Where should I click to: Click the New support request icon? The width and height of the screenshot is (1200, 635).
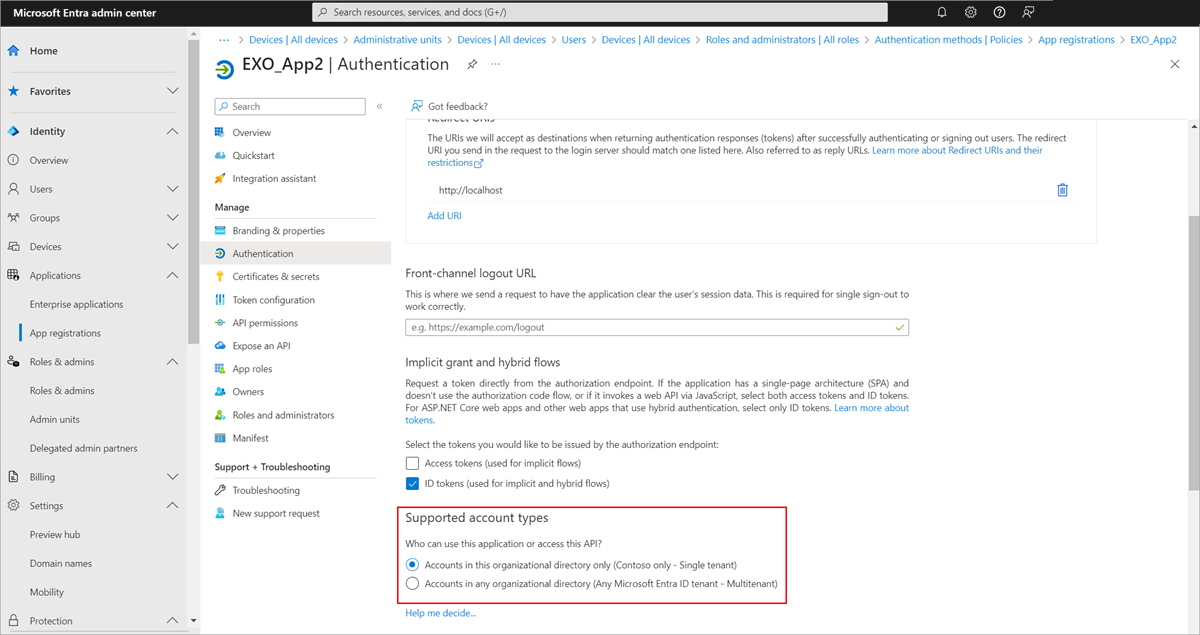click(x=220, y=513)
